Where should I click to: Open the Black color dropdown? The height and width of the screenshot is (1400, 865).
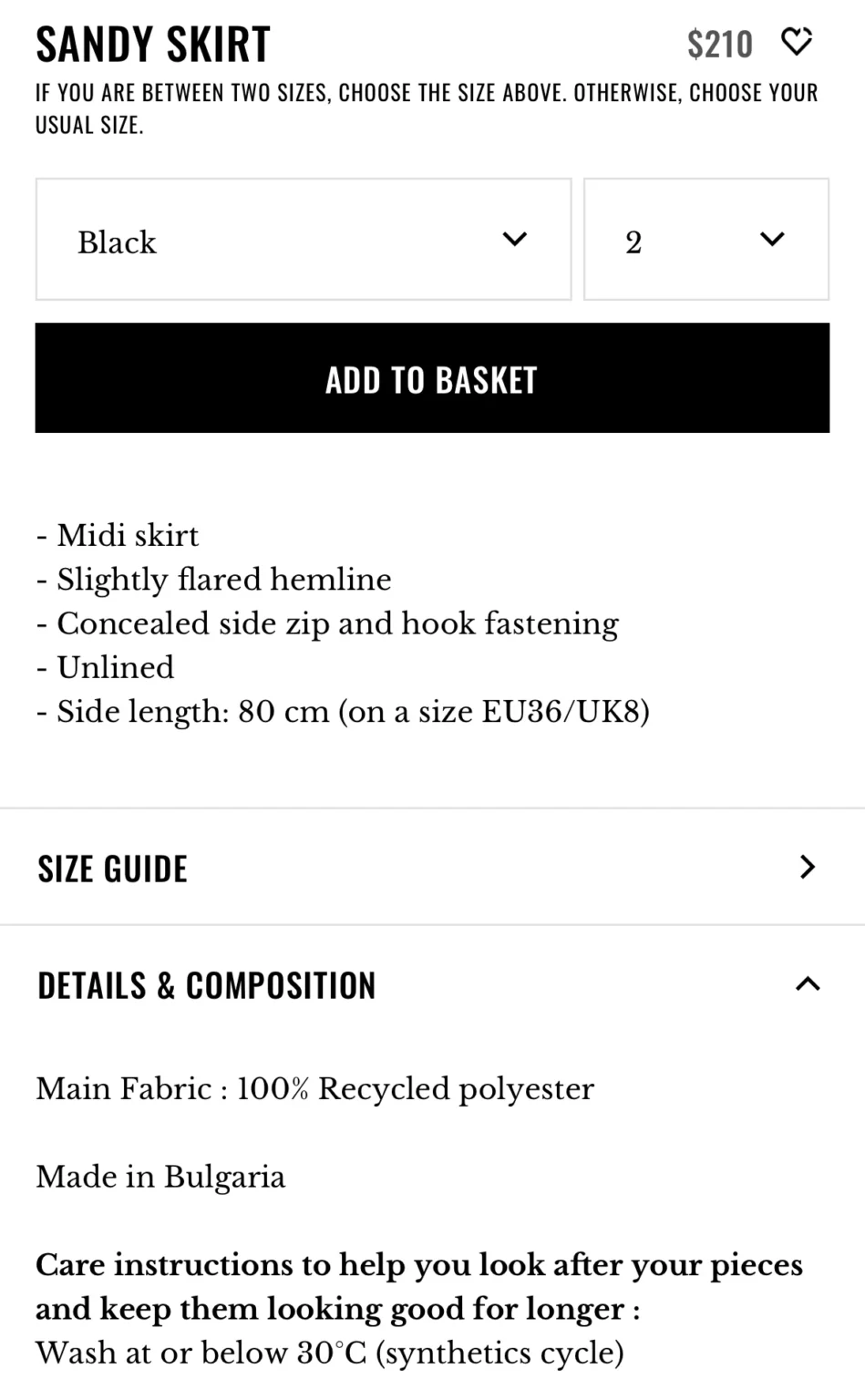pos(304,239)
